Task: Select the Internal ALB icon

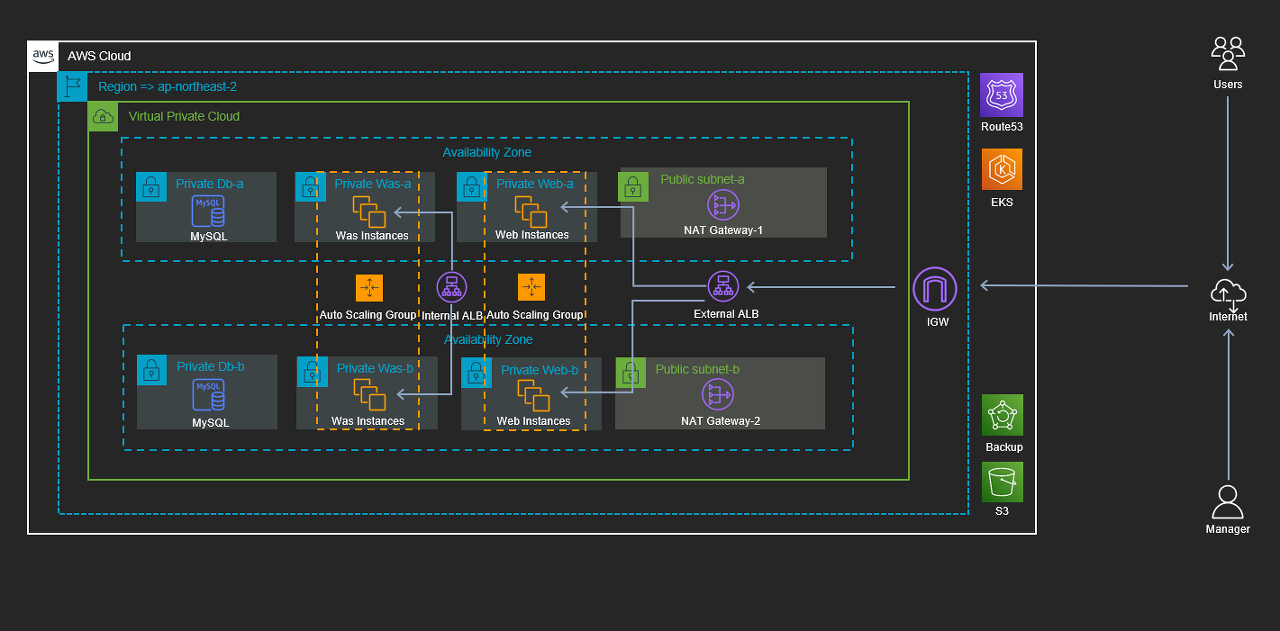Action: pos(452,287)
